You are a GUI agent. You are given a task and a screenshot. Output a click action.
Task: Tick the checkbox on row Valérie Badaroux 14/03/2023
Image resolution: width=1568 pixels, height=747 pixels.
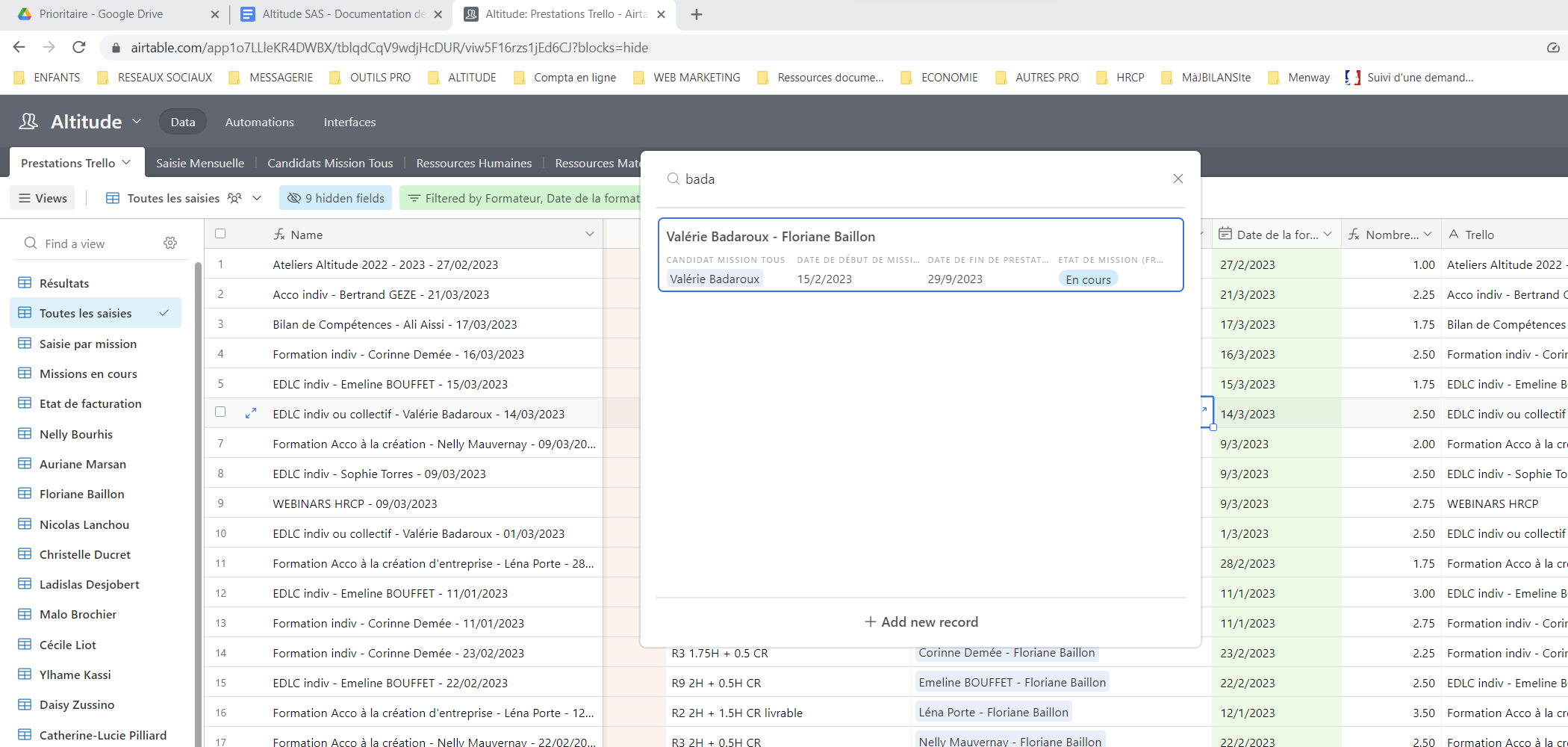220,412
